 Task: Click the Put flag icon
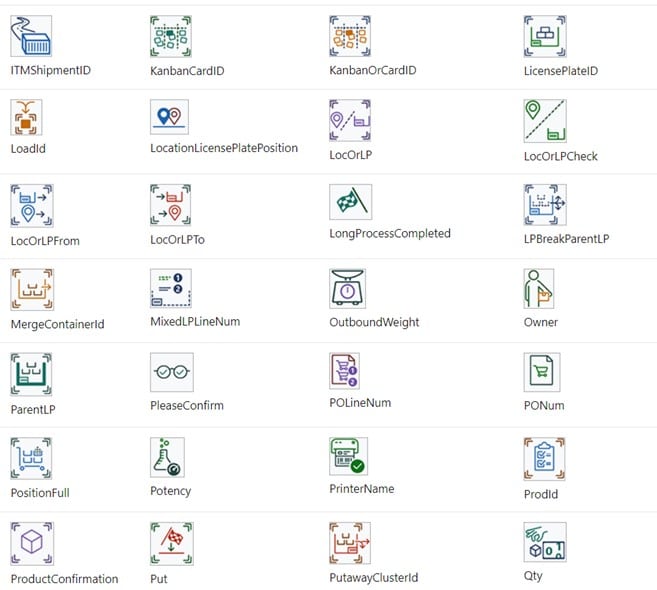tap(172, 543)
